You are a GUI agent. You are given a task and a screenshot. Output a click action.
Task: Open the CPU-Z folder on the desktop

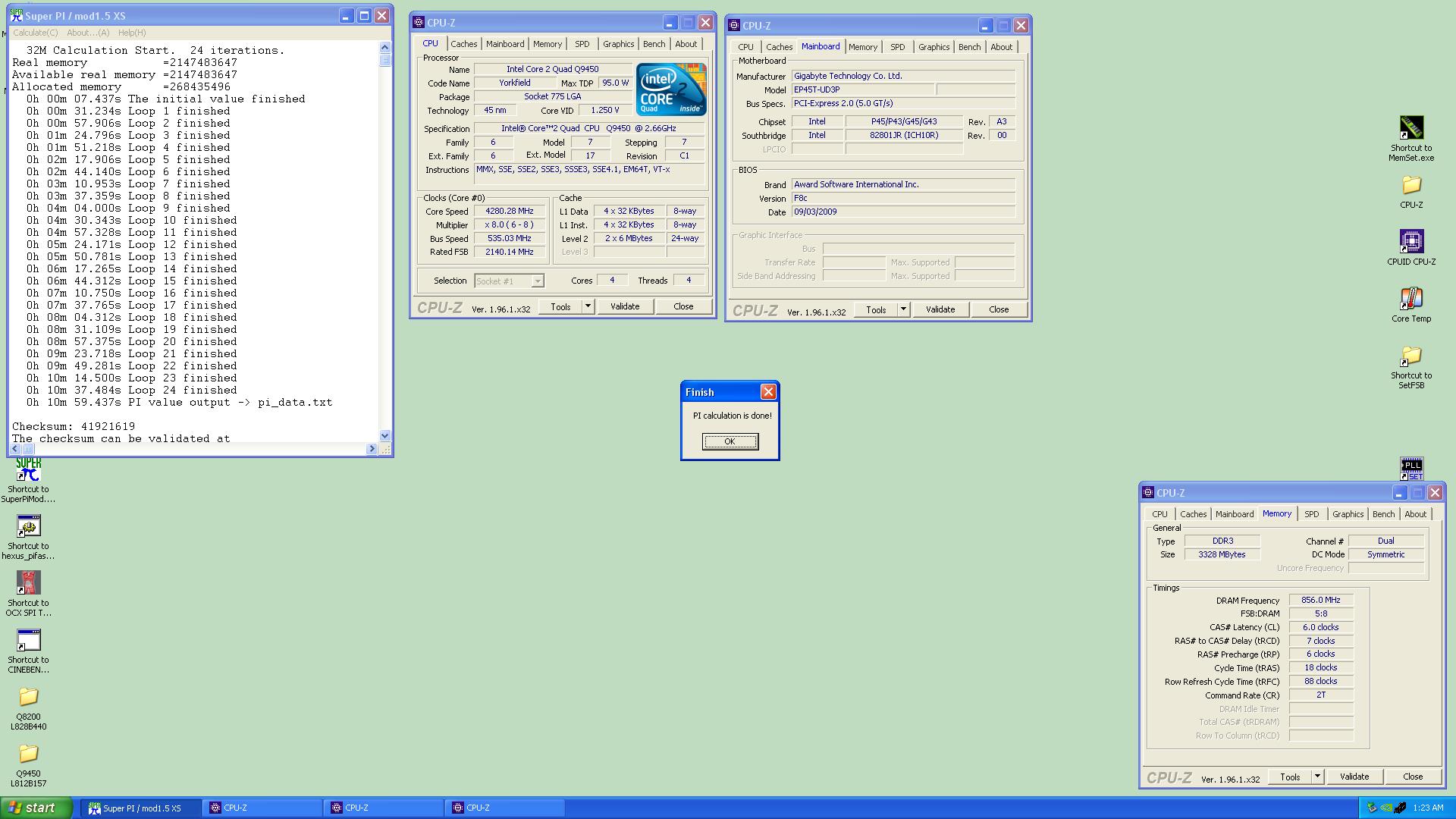pyautogui.click(x=1411, y=185)
